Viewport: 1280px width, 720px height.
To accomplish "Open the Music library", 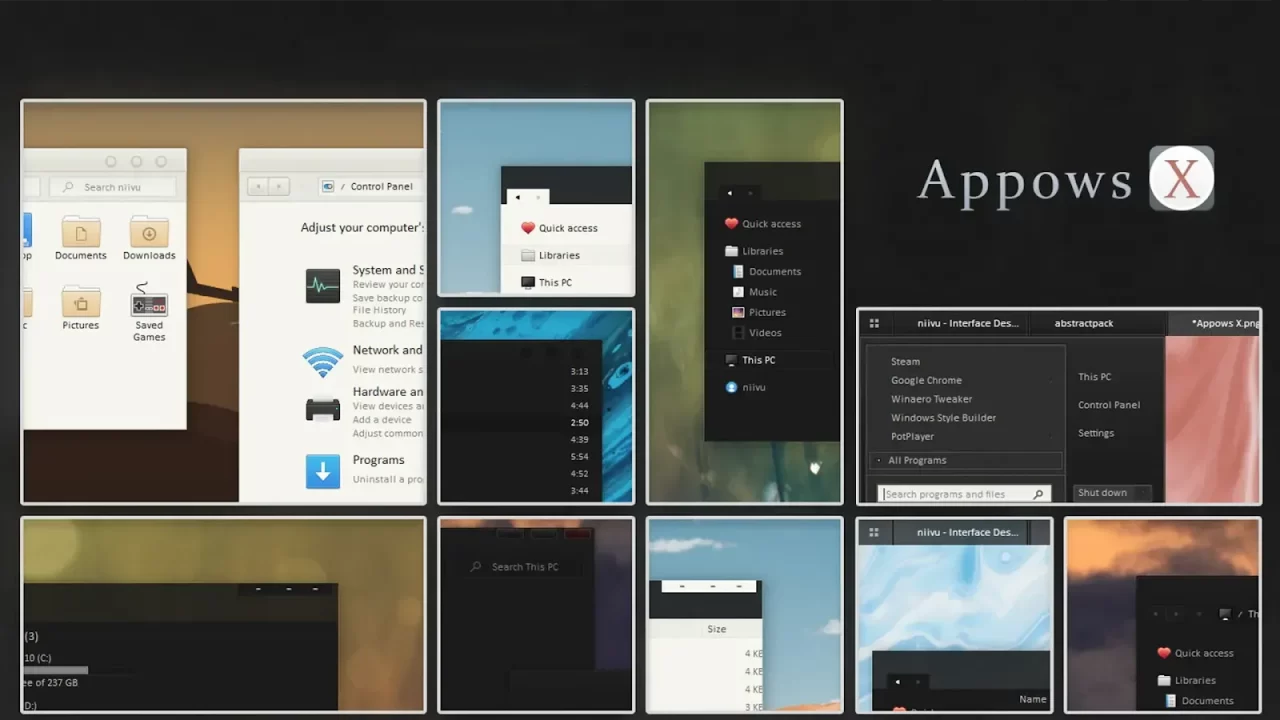I will tap(755, 292).
